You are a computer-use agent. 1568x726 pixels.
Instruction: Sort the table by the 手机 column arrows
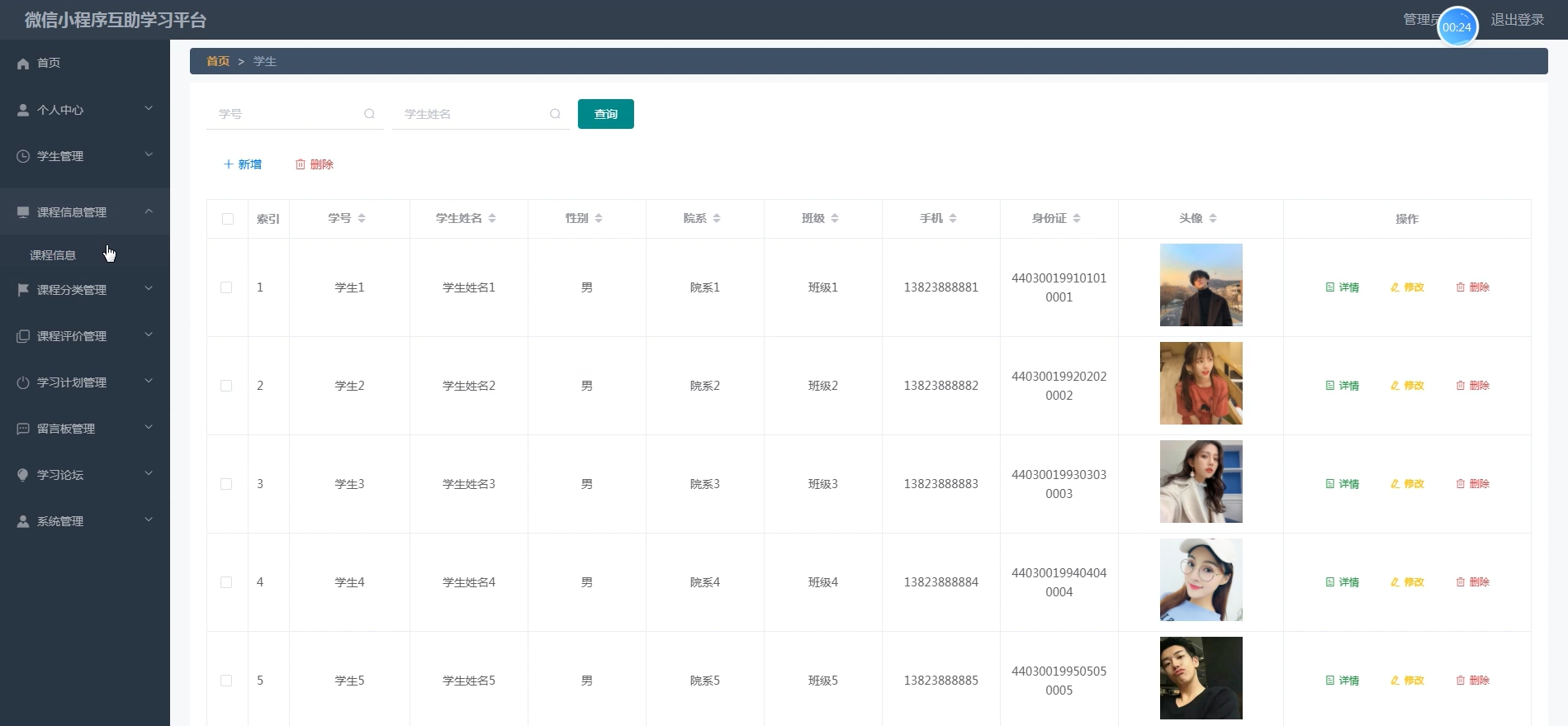(x=953, y=218)
